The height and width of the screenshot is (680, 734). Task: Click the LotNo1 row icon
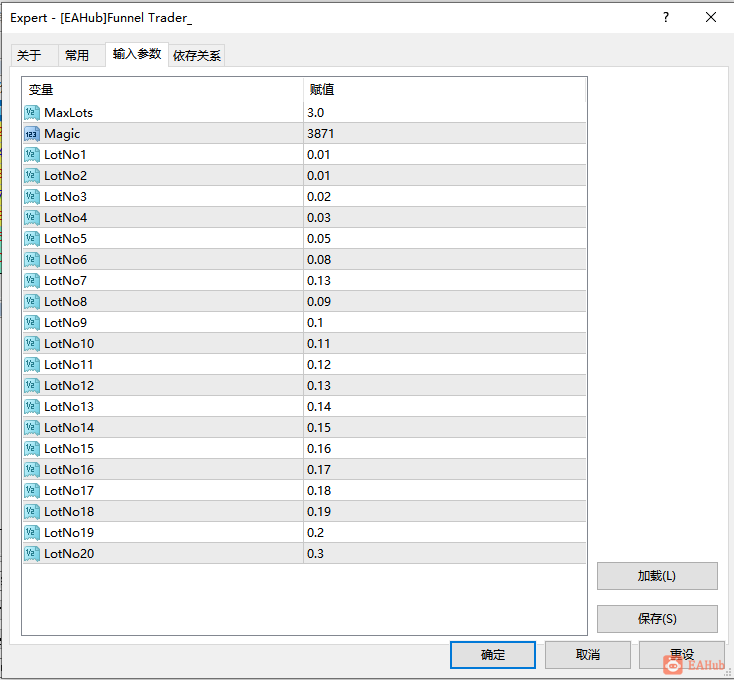coord(32,155)
